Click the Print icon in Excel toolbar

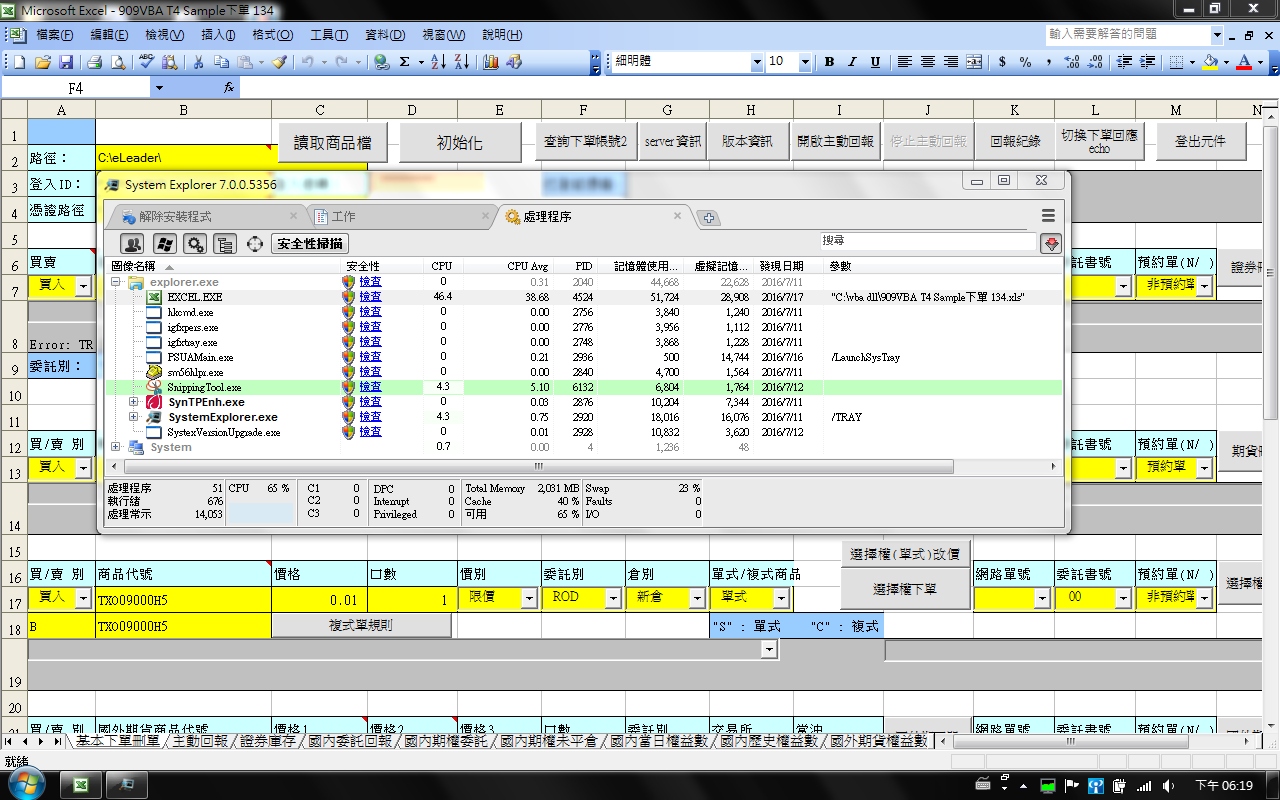coord(95,62)
